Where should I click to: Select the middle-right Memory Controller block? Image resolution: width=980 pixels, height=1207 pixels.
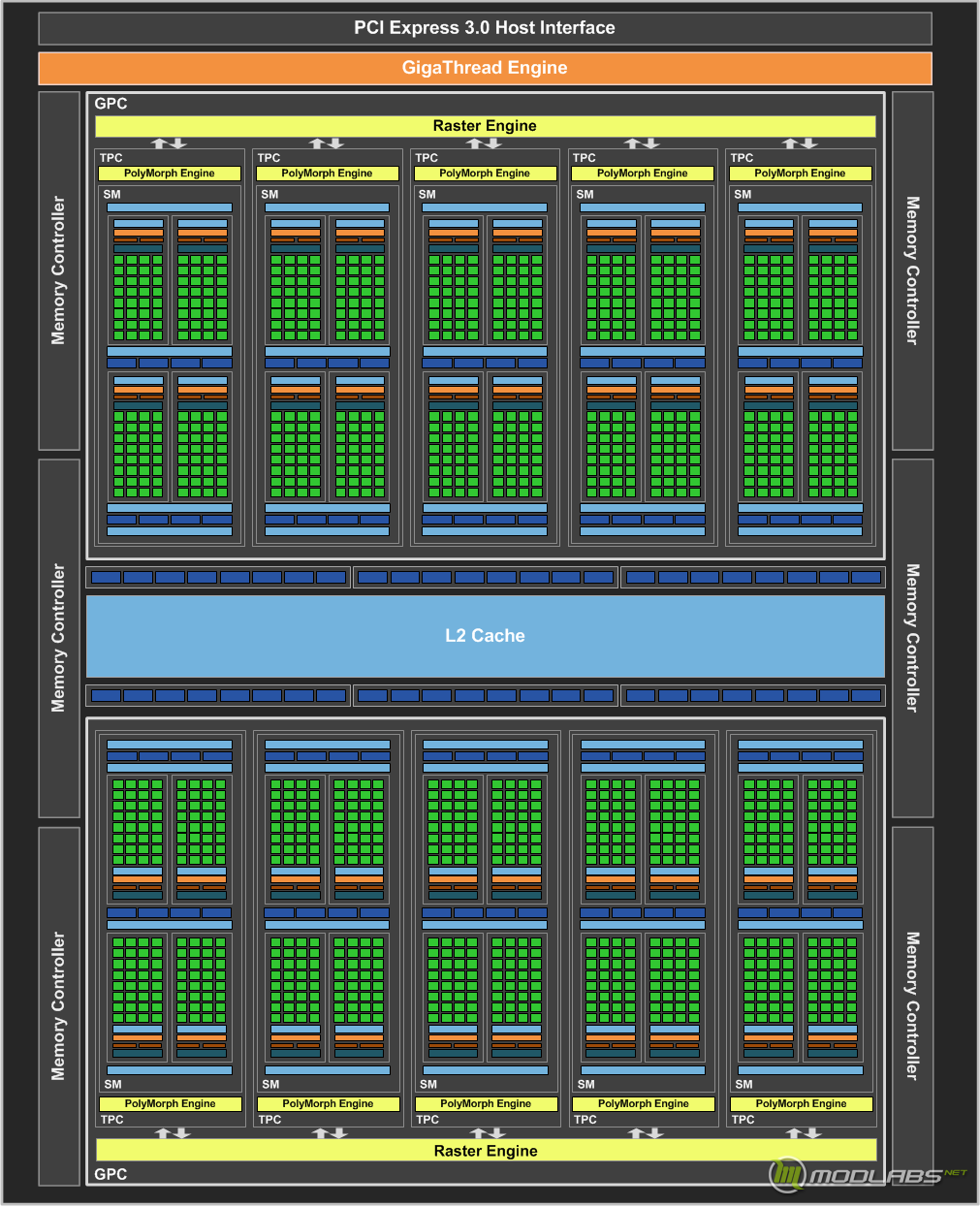912,638
